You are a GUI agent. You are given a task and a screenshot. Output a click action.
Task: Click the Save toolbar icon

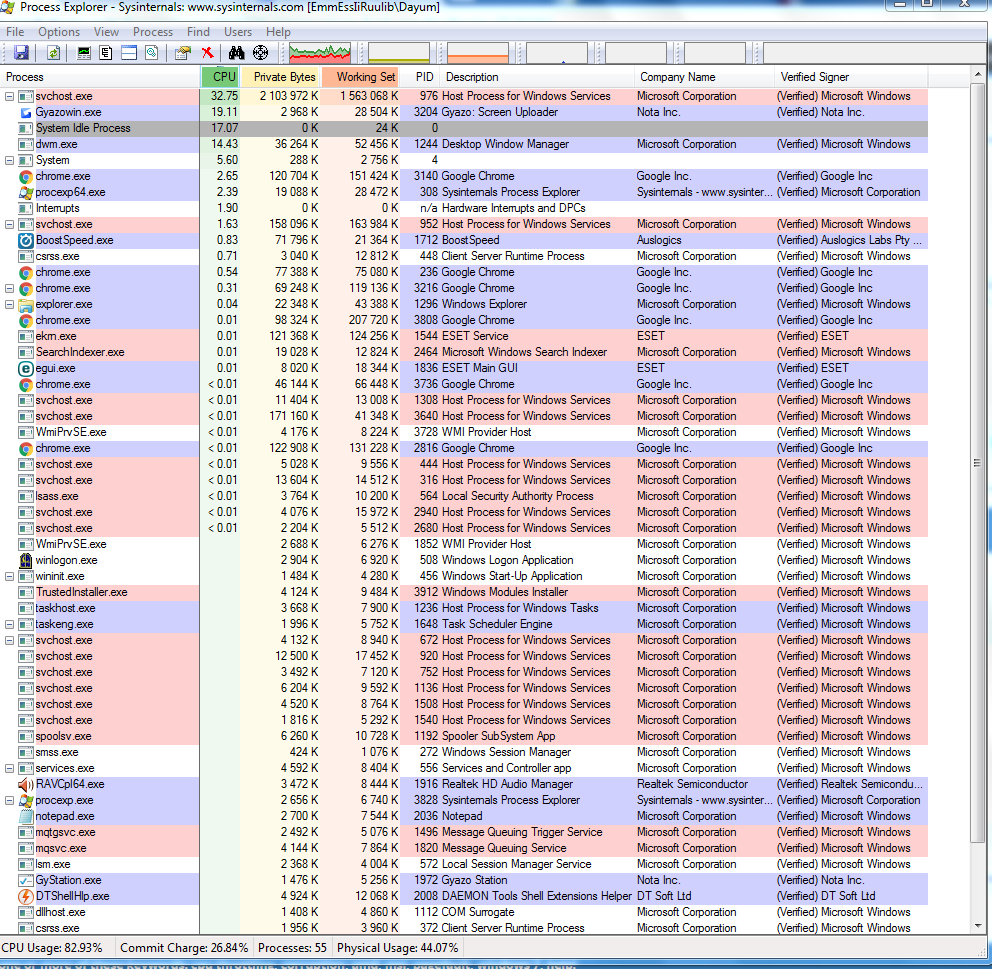22,53
